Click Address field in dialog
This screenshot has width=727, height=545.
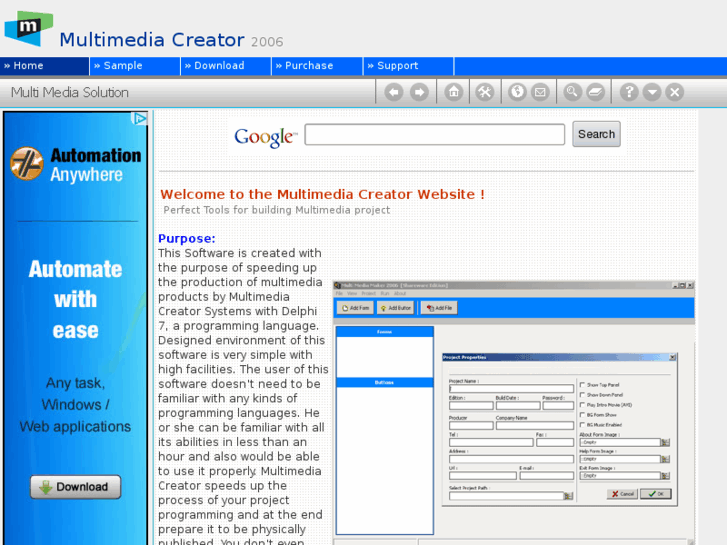tap(511, 459)
